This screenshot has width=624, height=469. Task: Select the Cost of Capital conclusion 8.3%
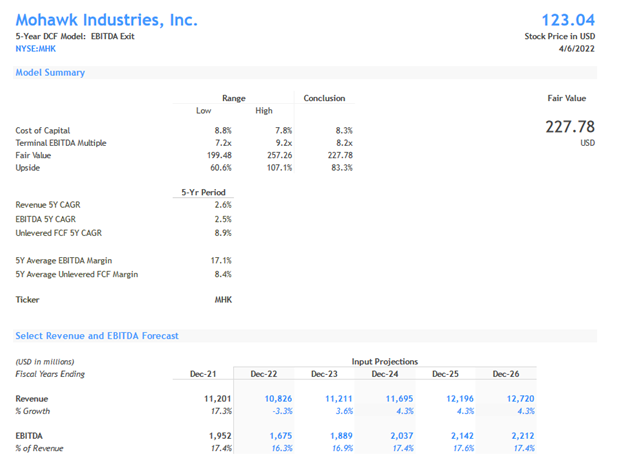344,130
